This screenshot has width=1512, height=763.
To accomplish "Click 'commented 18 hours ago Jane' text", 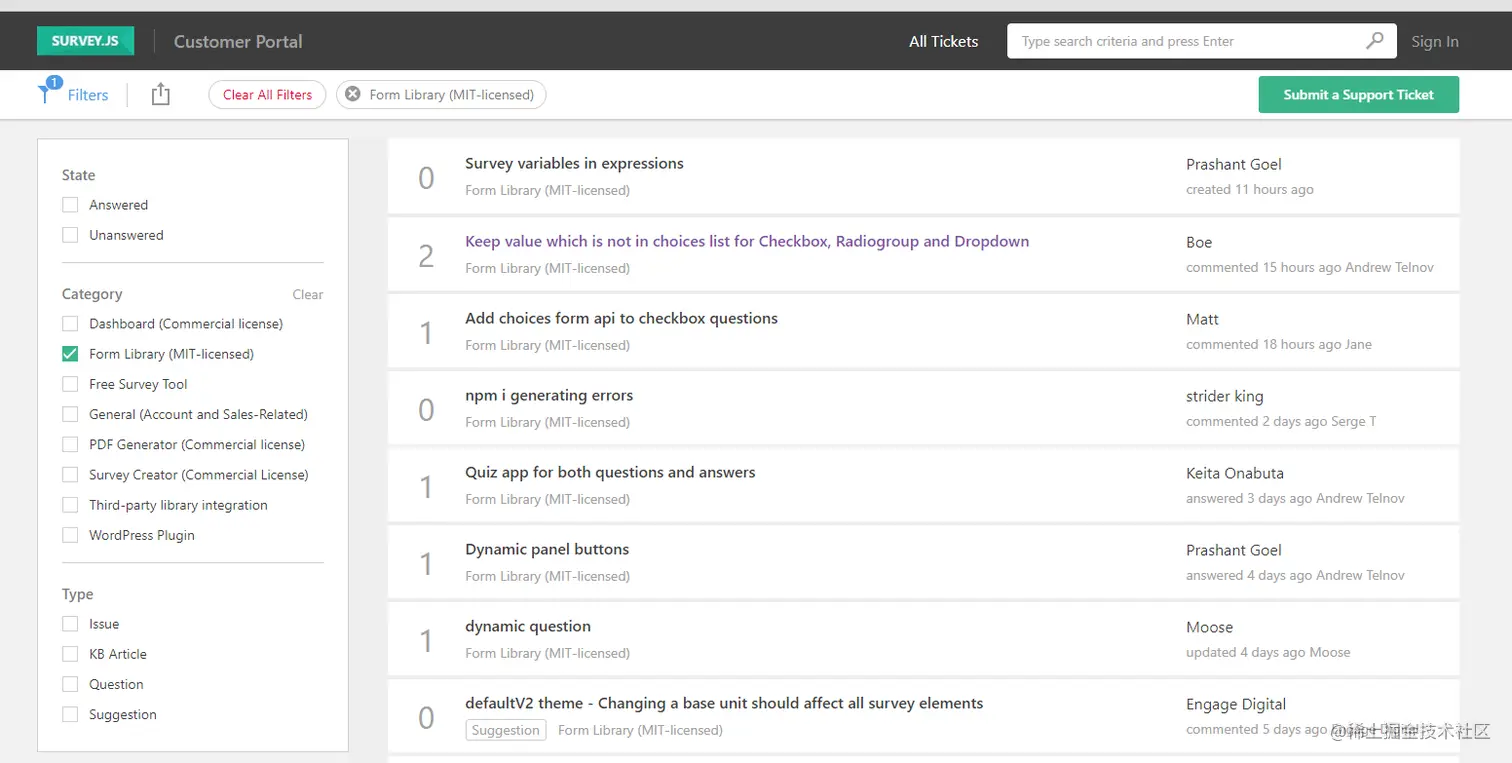I will [x=1279, y=344].
